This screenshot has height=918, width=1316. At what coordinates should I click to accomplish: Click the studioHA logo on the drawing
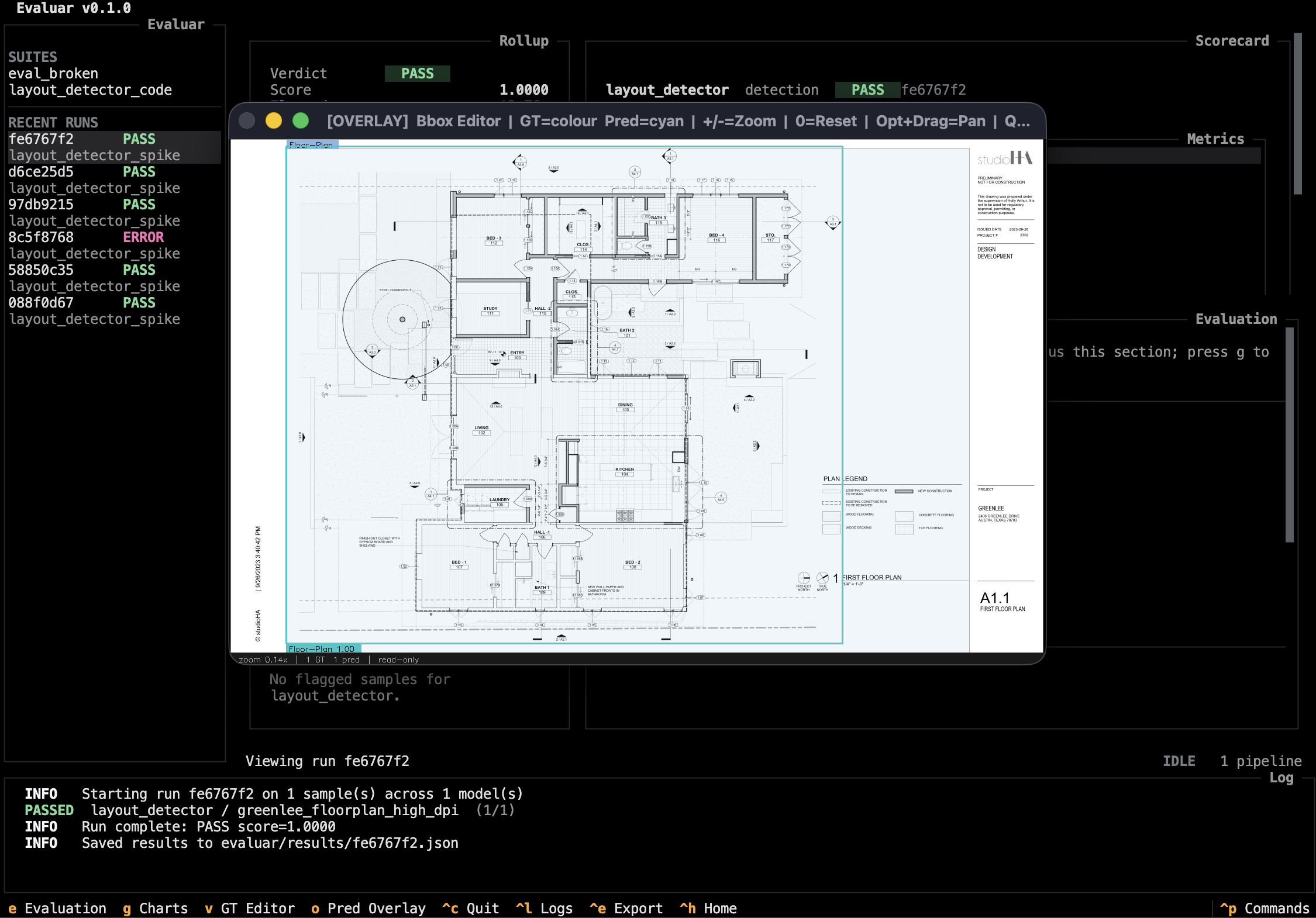(x=1005, y=158)
